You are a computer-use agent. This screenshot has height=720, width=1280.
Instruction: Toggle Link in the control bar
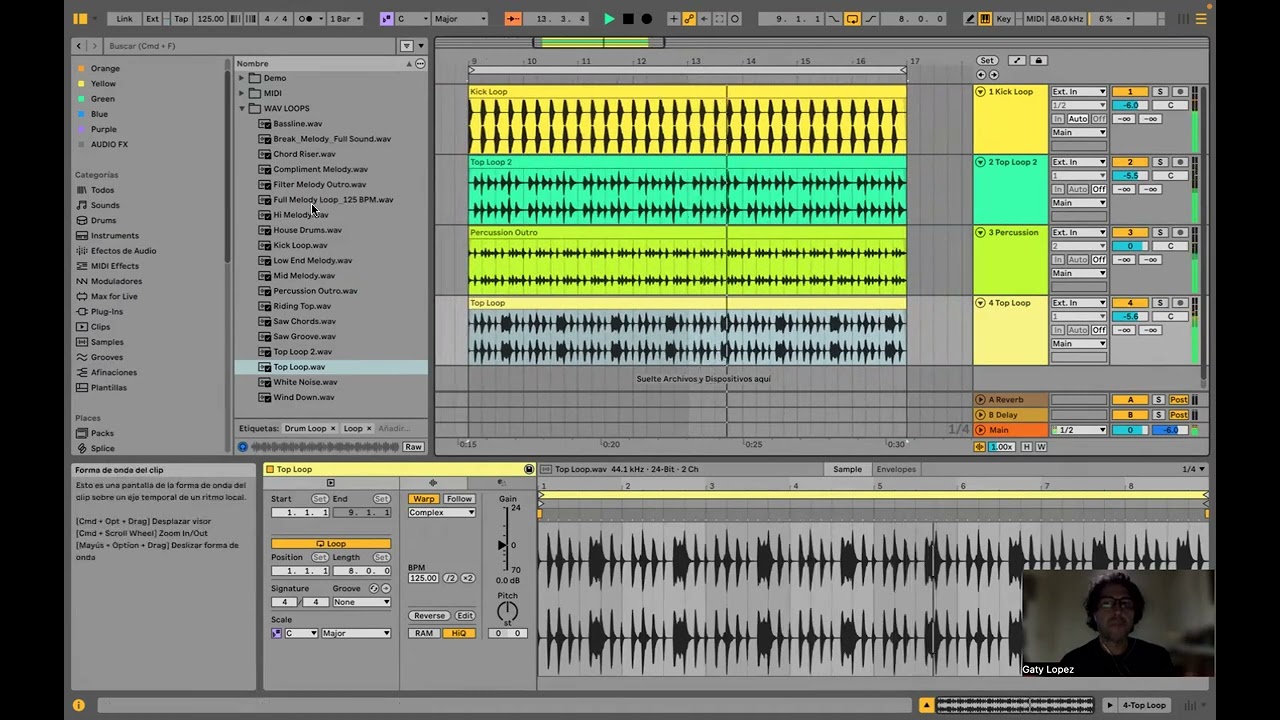pyautogui.click(x=124, y=19)
